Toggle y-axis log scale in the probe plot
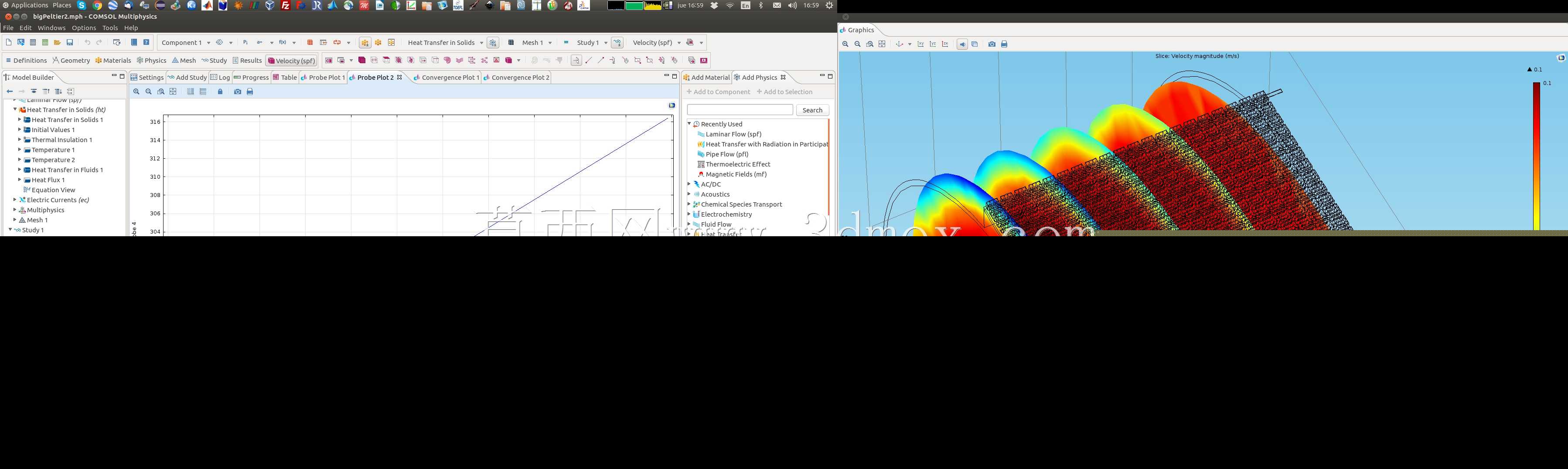The height and width of the screenshot is (469, 1568). pos(203,92)
